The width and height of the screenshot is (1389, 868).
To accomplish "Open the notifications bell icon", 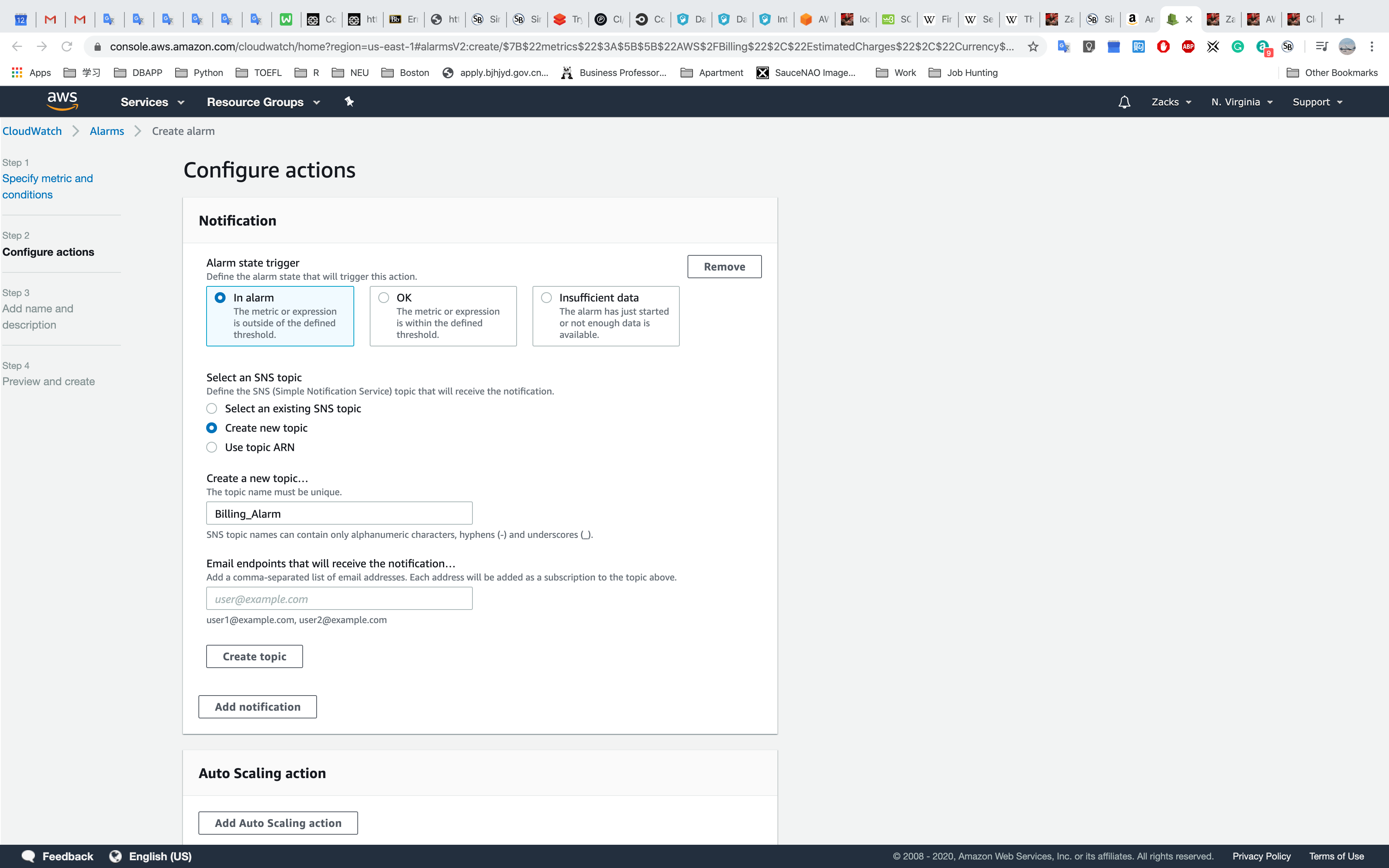I will coord(1124,102).
